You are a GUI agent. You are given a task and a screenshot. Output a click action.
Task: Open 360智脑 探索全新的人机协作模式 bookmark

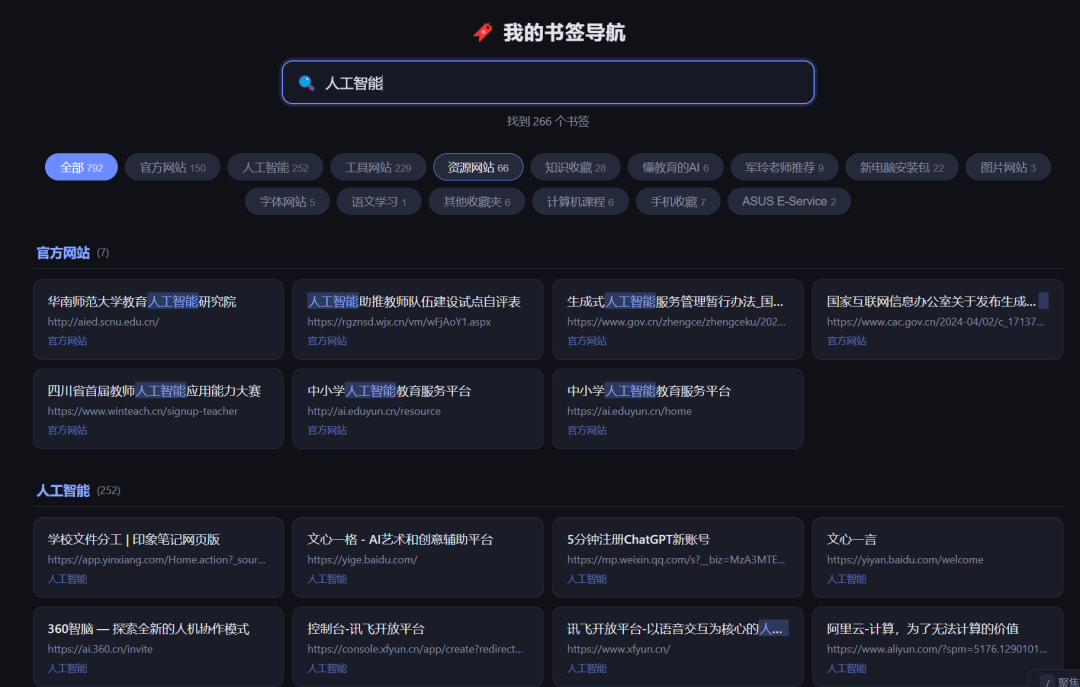pos(158,647)
